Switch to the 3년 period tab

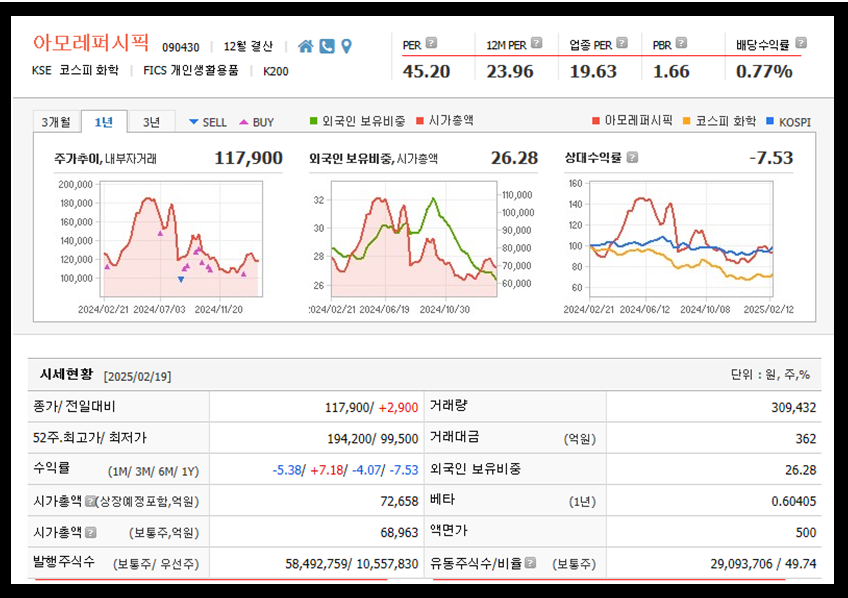151,122
